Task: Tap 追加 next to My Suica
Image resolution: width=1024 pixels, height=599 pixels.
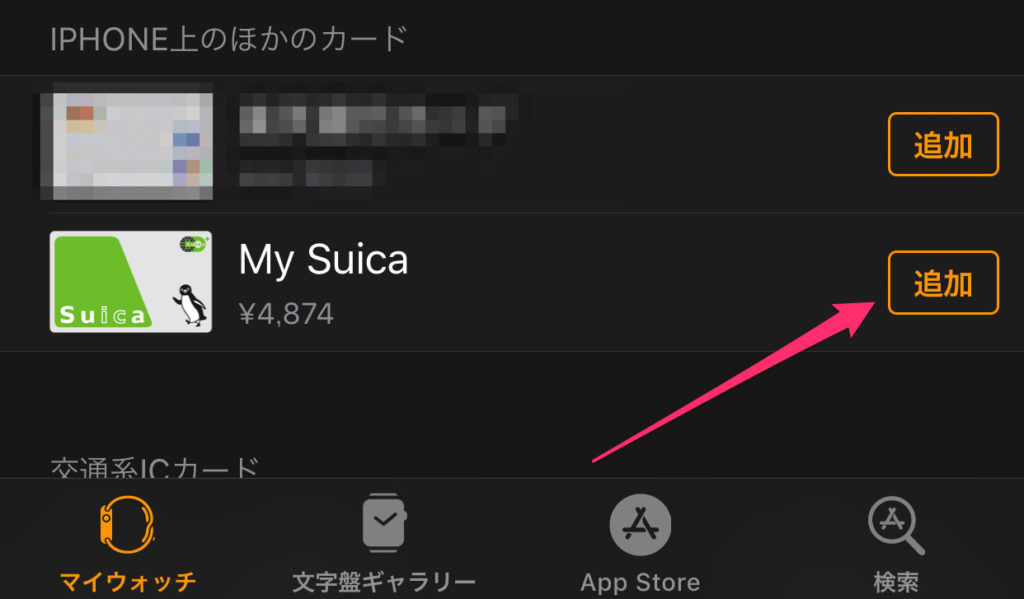Action: point(943,283)
